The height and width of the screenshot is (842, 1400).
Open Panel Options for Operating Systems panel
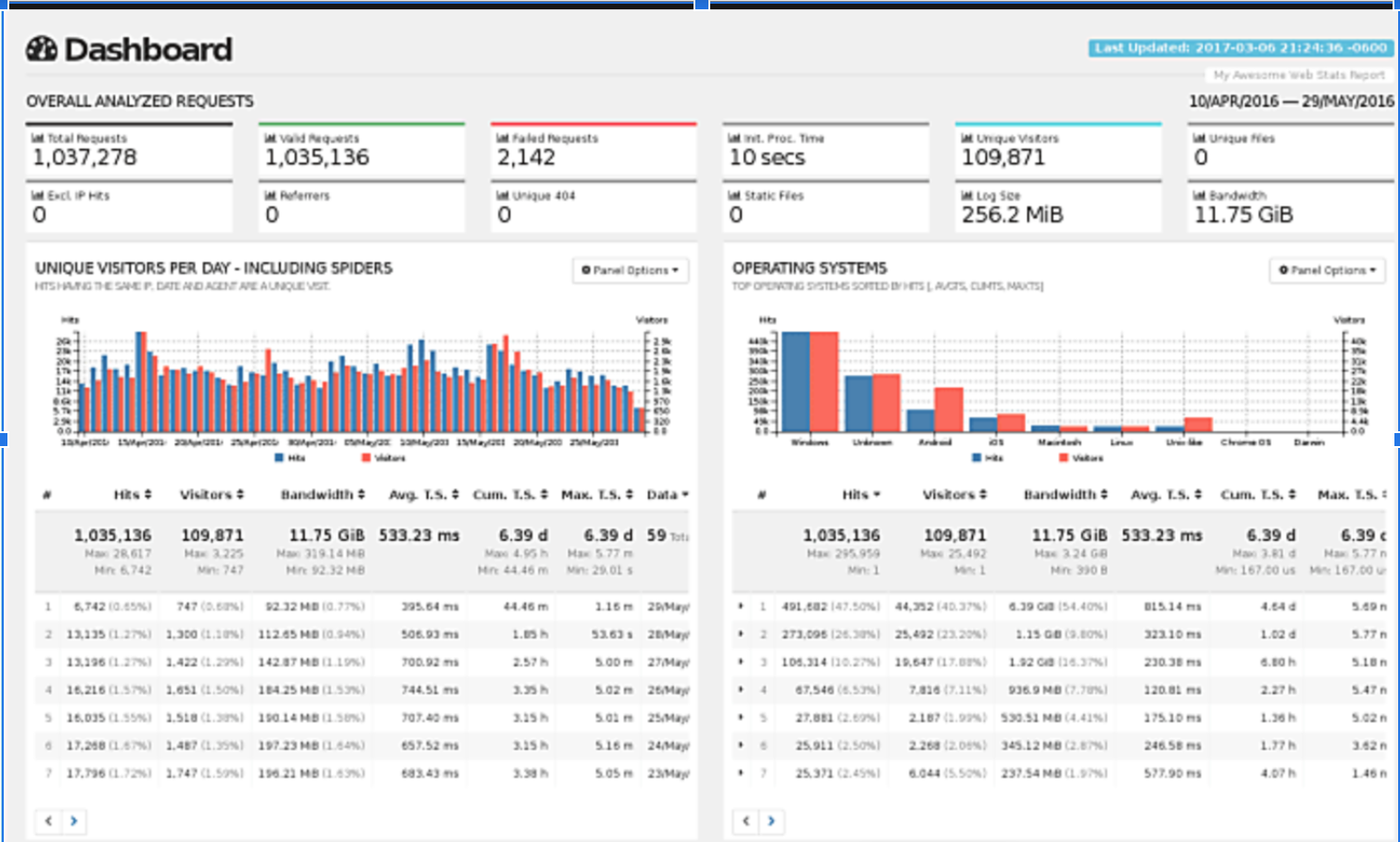[x=1327, y=270]
